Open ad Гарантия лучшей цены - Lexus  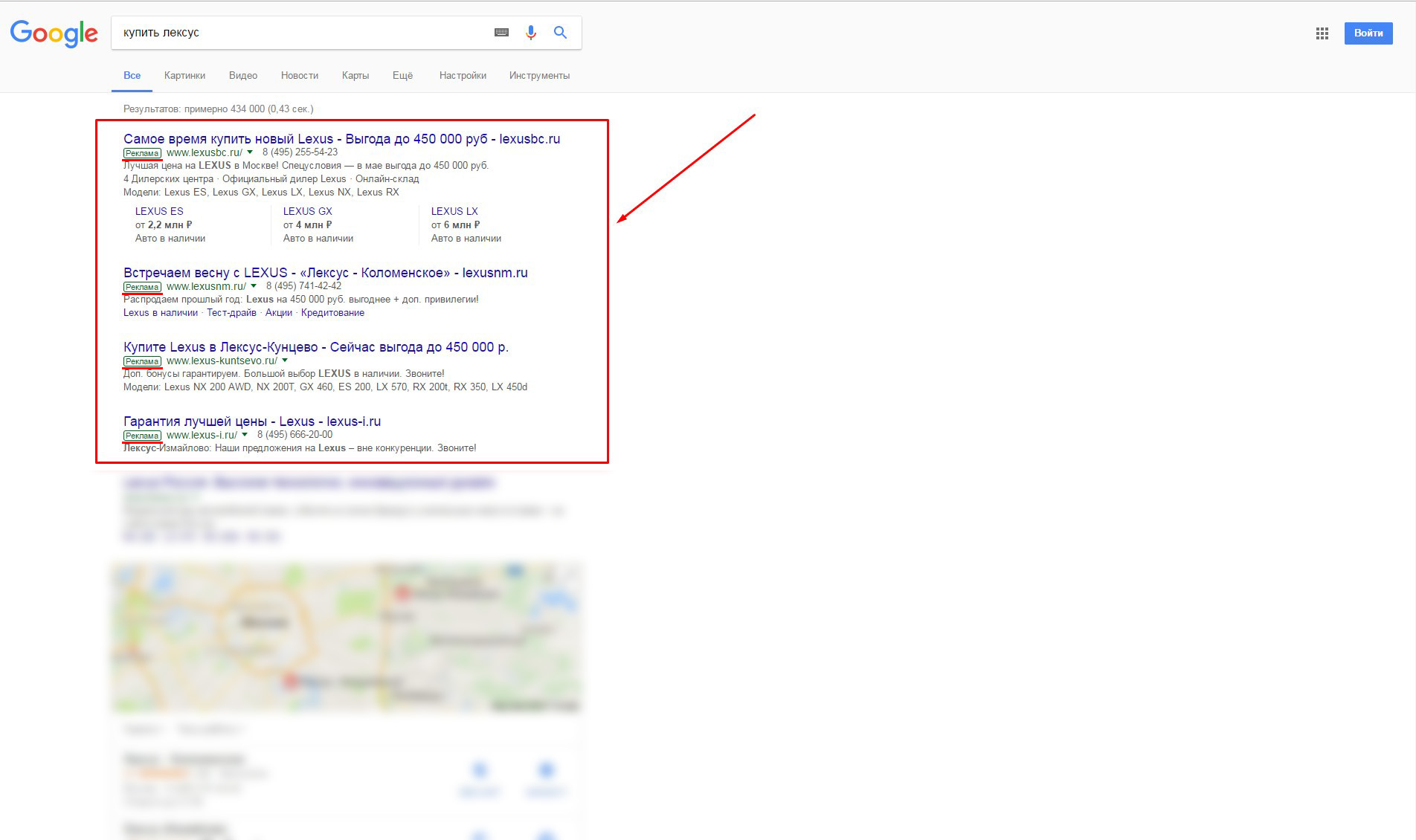252,421
